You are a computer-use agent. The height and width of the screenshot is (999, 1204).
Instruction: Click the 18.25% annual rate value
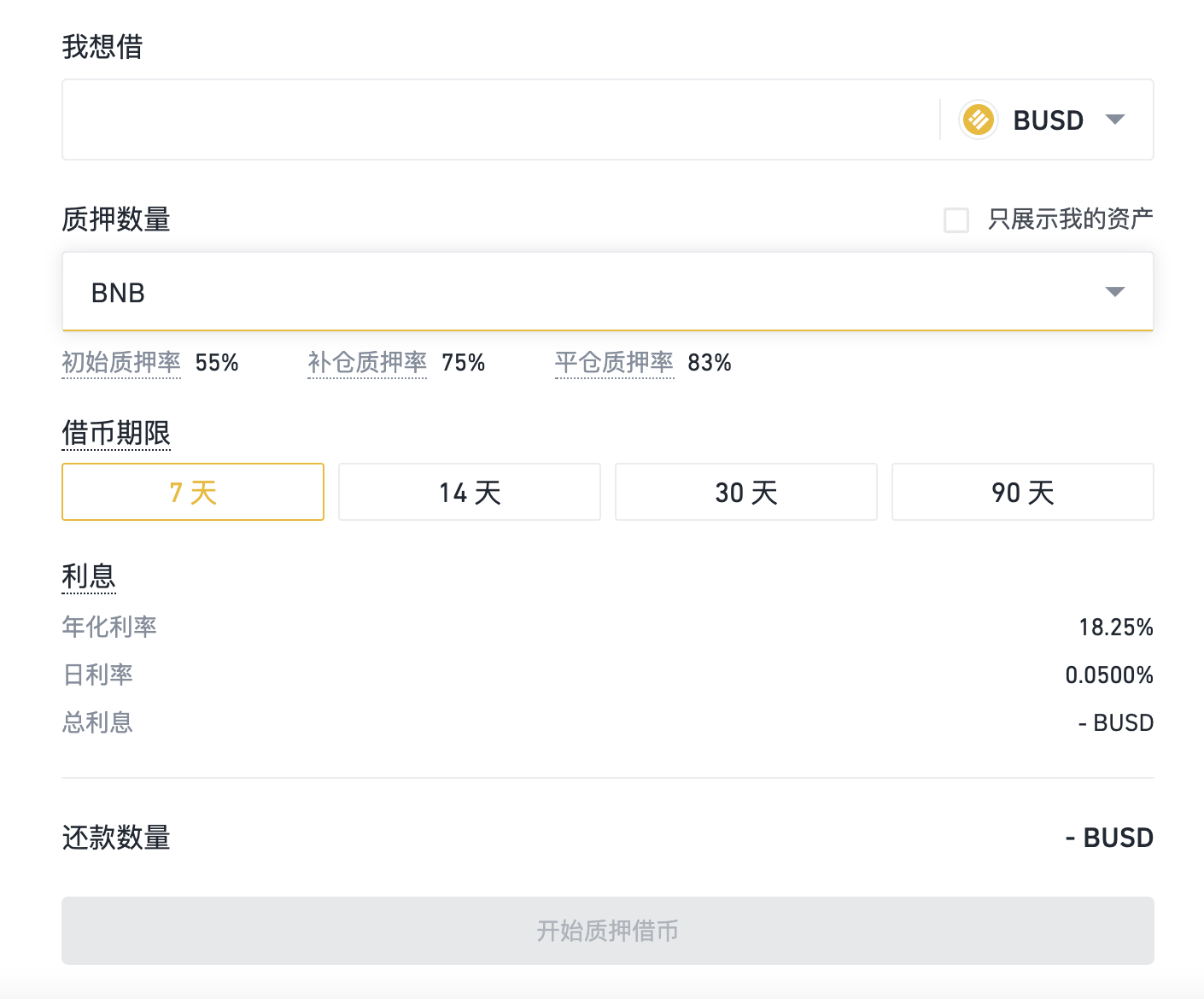pyautogui.click(x=1116, y=628)
